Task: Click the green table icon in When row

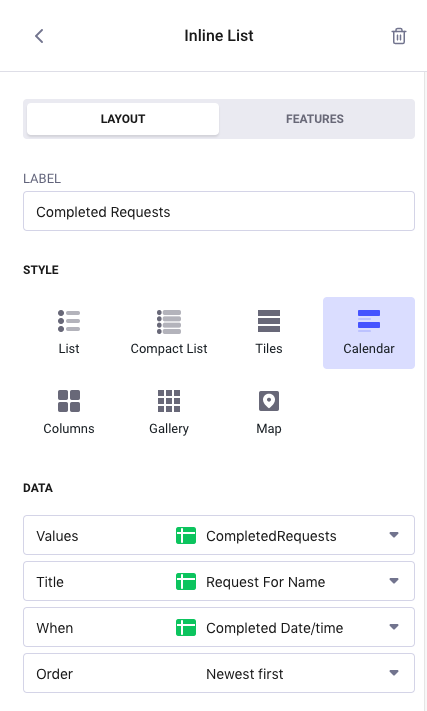Action: pyautogui.click(x=186, y=628)
